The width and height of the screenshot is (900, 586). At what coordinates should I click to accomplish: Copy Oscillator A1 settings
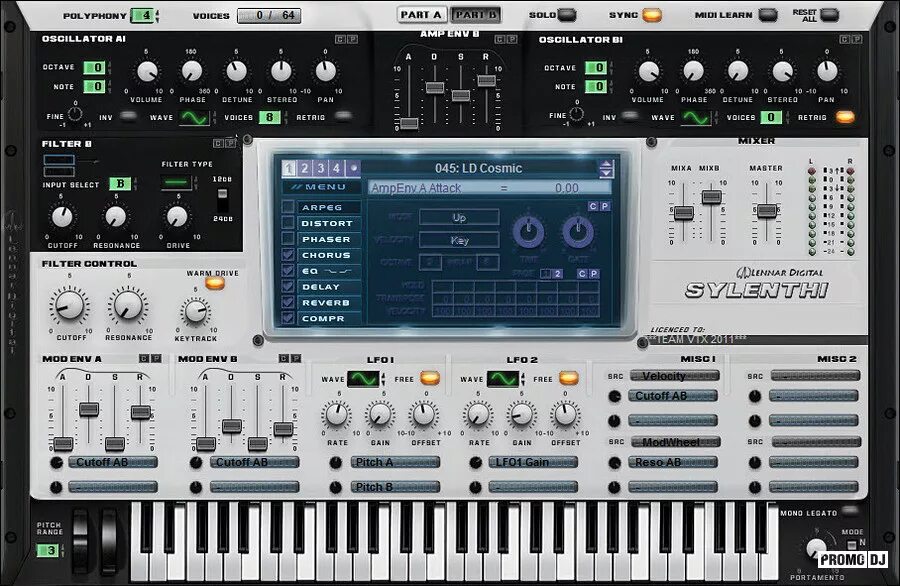click(340, 39)
